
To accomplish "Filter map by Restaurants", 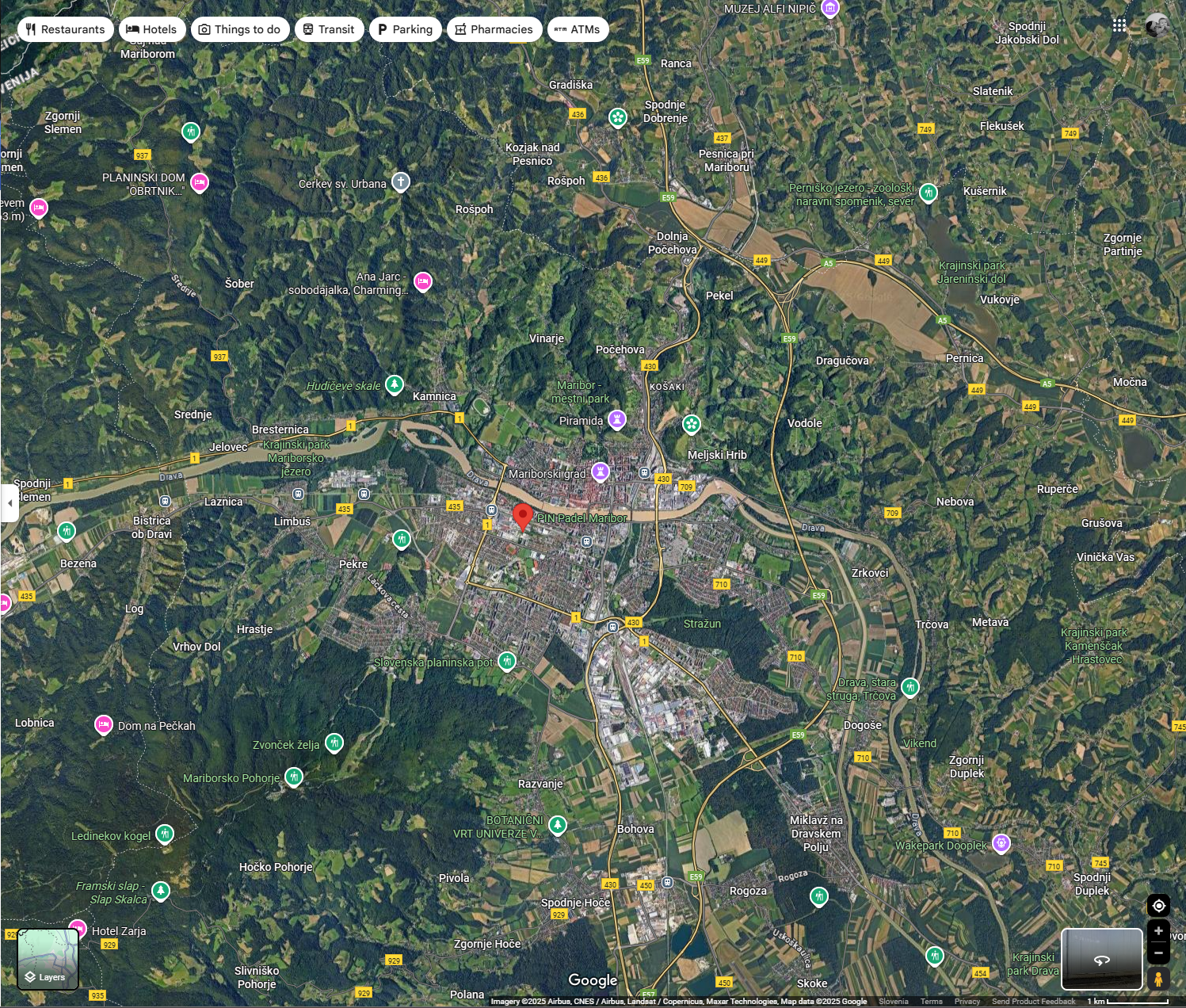I will click(x=64, y=29).
